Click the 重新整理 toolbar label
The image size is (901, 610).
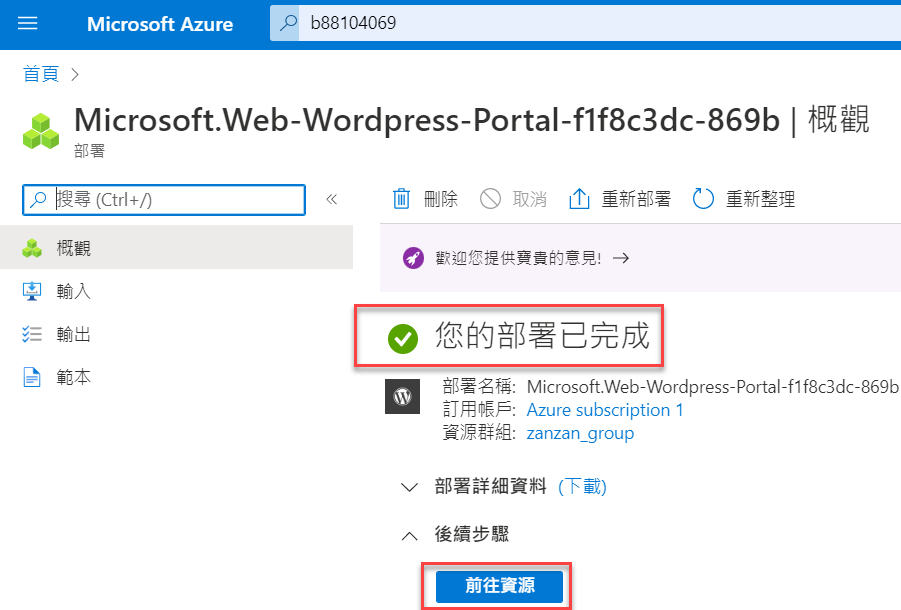click(x=761, y=199)
